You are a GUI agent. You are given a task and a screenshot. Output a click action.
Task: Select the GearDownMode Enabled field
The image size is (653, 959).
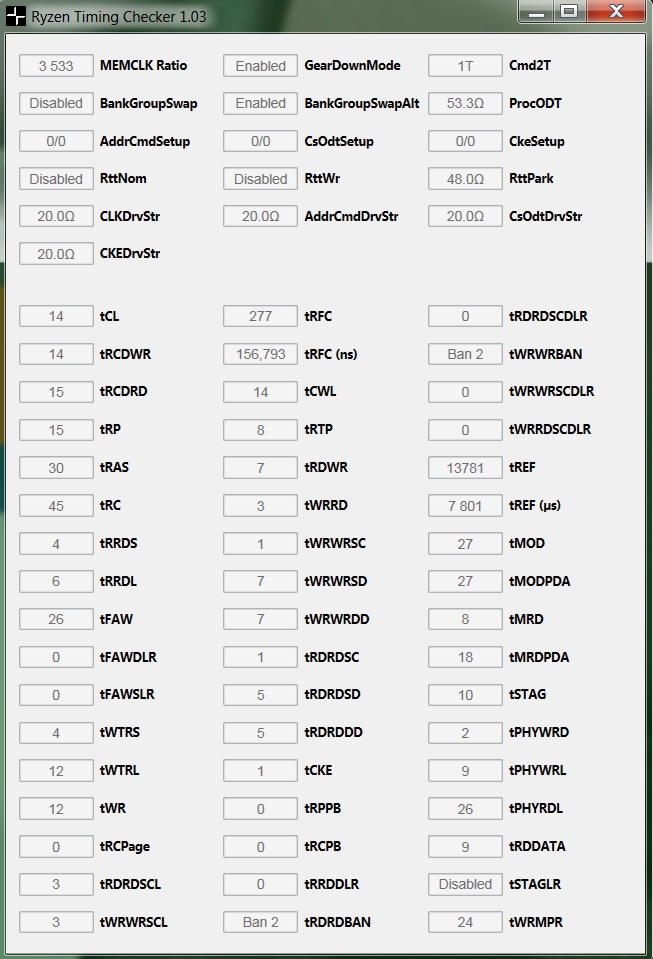click(x=260, y=66)
